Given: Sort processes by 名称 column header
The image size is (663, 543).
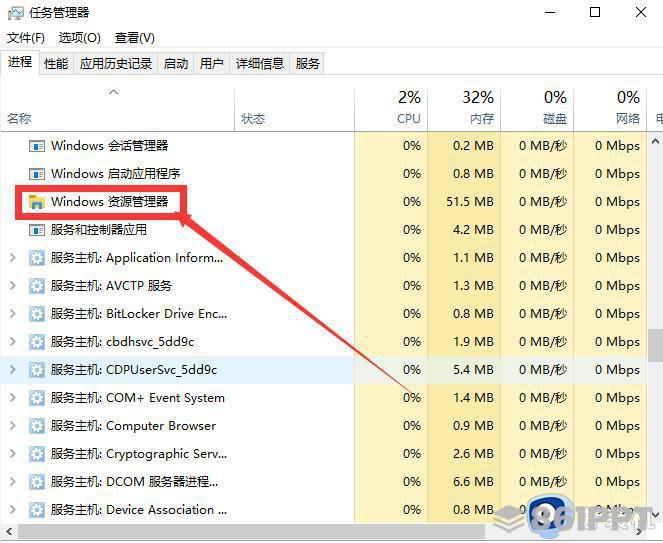Looking at the screenshot, I should (x=118, y=110).
